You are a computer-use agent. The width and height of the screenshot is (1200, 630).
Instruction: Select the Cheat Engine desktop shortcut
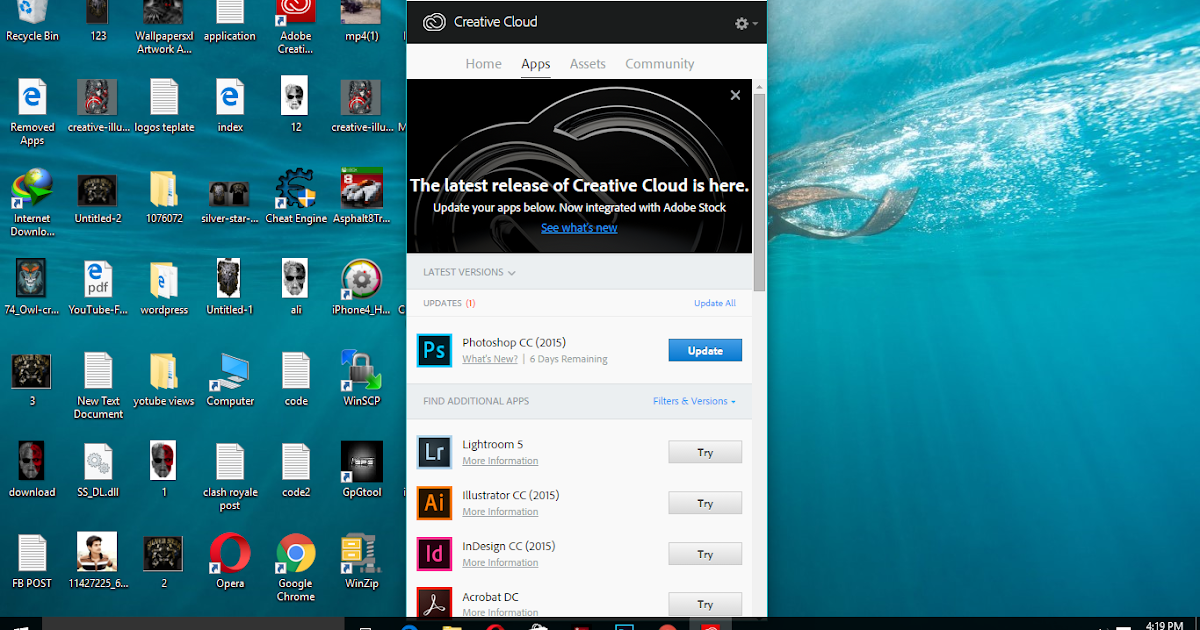(x=296, y=197)
